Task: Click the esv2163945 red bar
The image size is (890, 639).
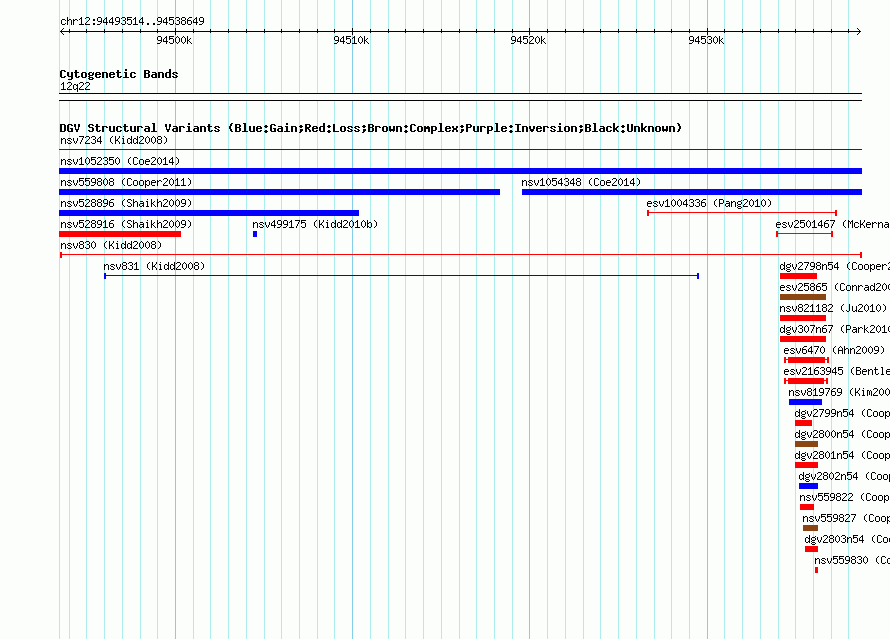Action: click(x=805, y=381)
